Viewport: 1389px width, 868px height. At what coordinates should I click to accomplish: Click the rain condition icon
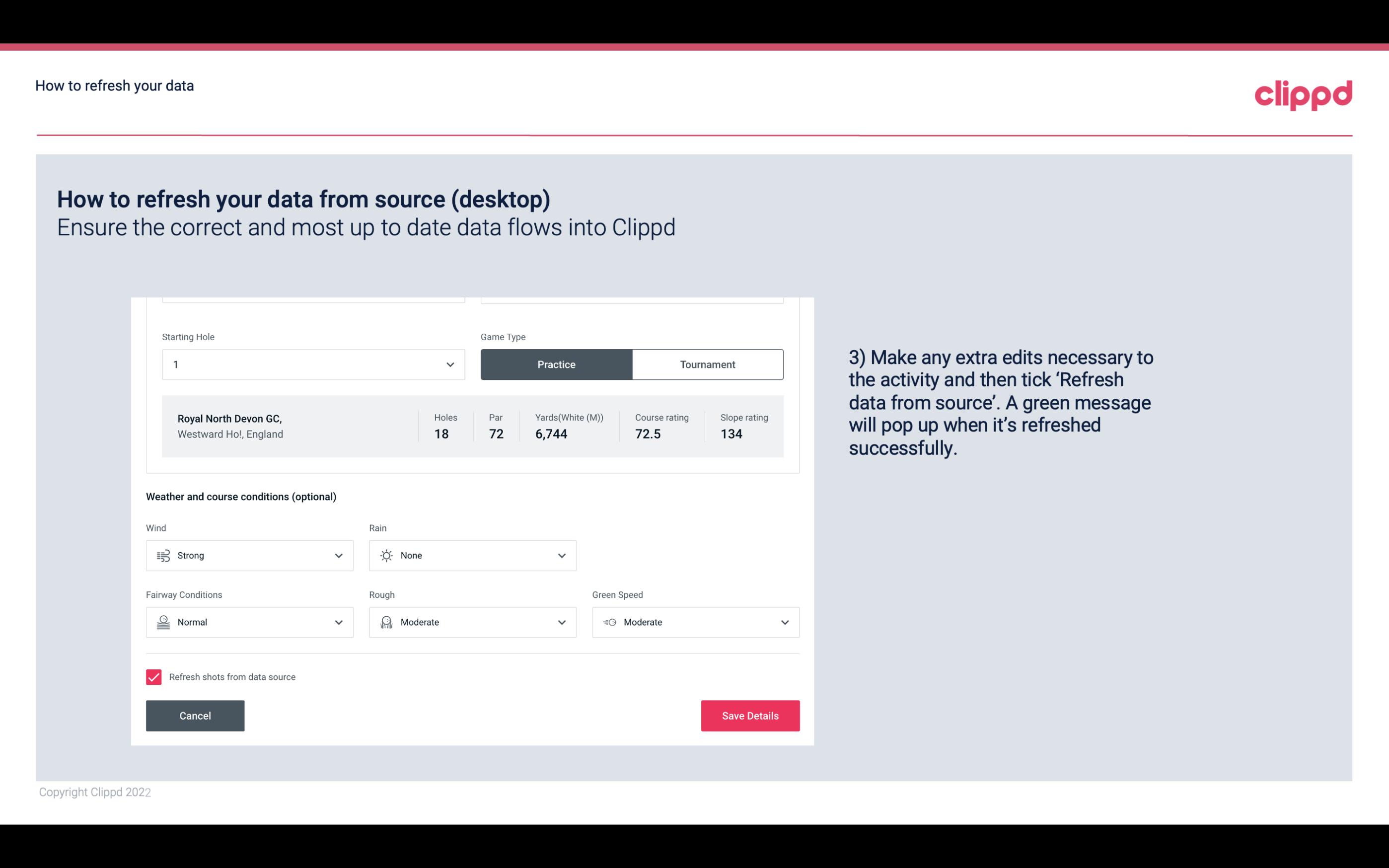pos(387,555)
